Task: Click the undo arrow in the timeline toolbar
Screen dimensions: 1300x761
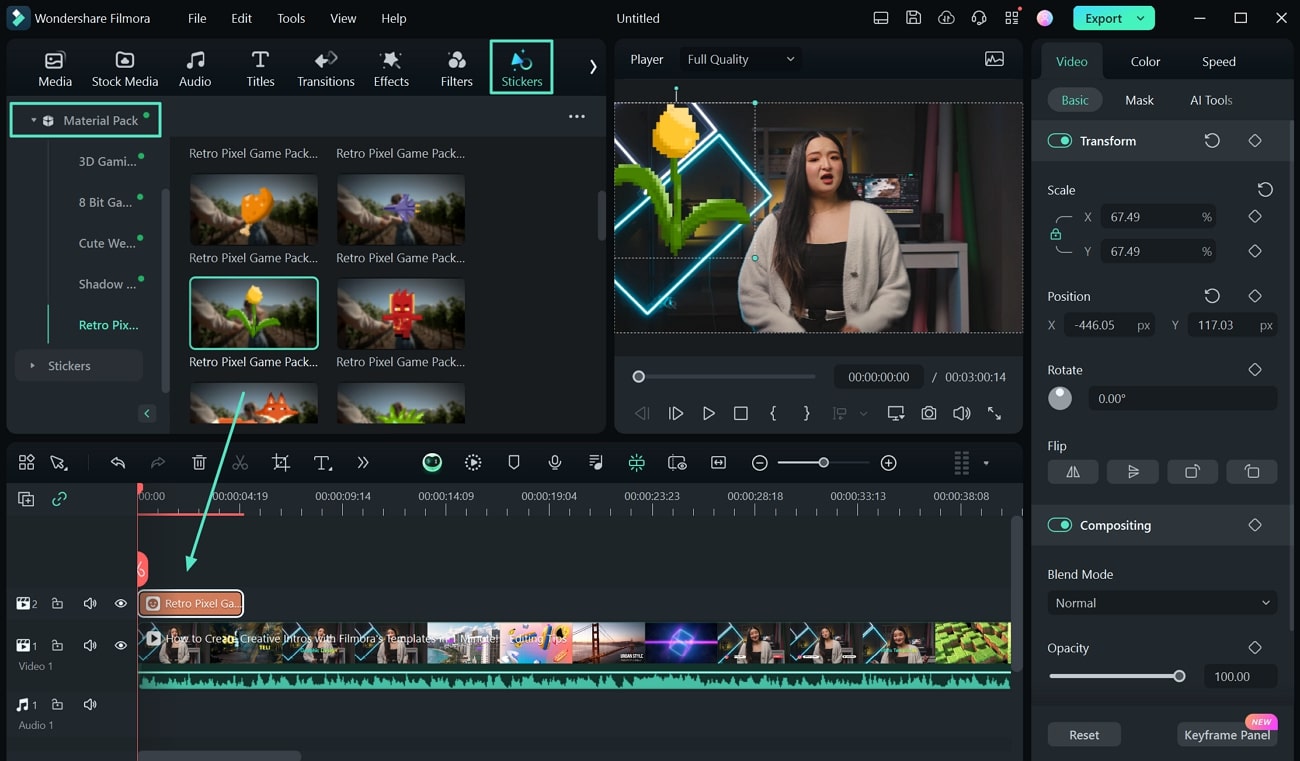Action: coord(118,462)
